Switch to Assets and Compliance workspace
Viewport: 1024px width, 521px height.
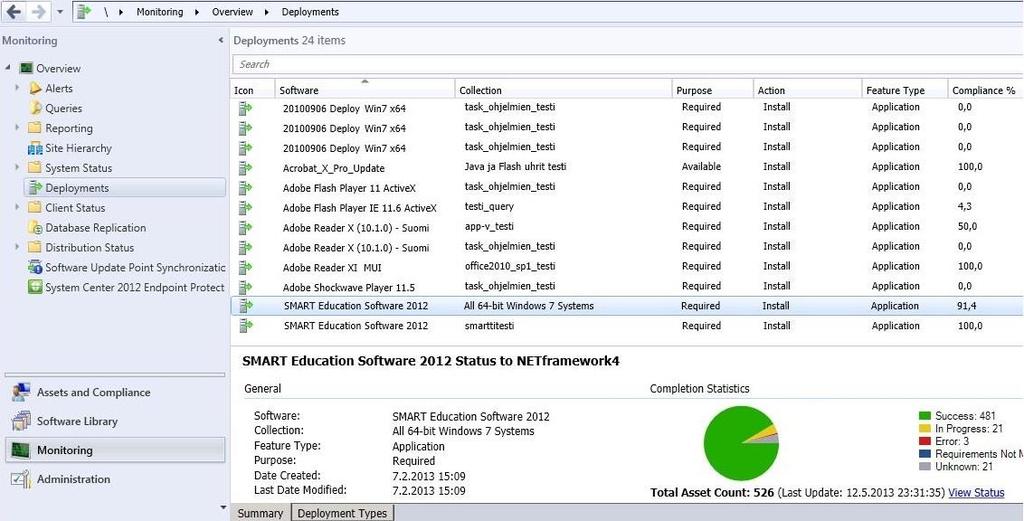[x=115, y=392]
